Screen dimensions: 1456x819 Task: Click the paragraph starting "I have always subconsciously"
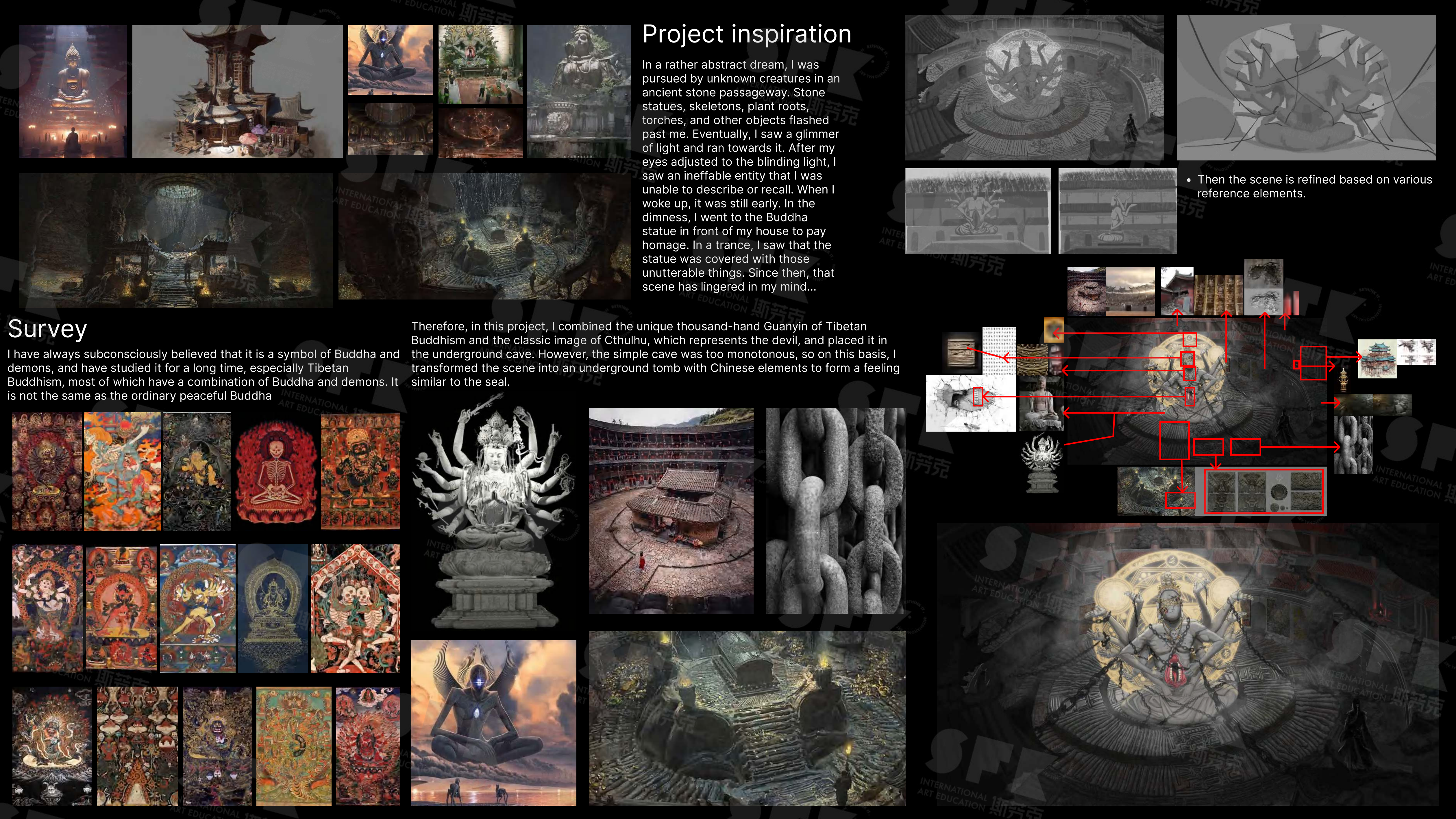tap(203, 375)
